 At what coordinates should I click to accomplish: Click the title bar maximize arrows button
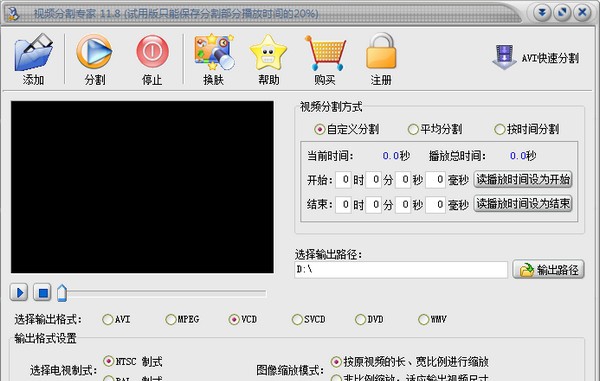coord(562,13)
